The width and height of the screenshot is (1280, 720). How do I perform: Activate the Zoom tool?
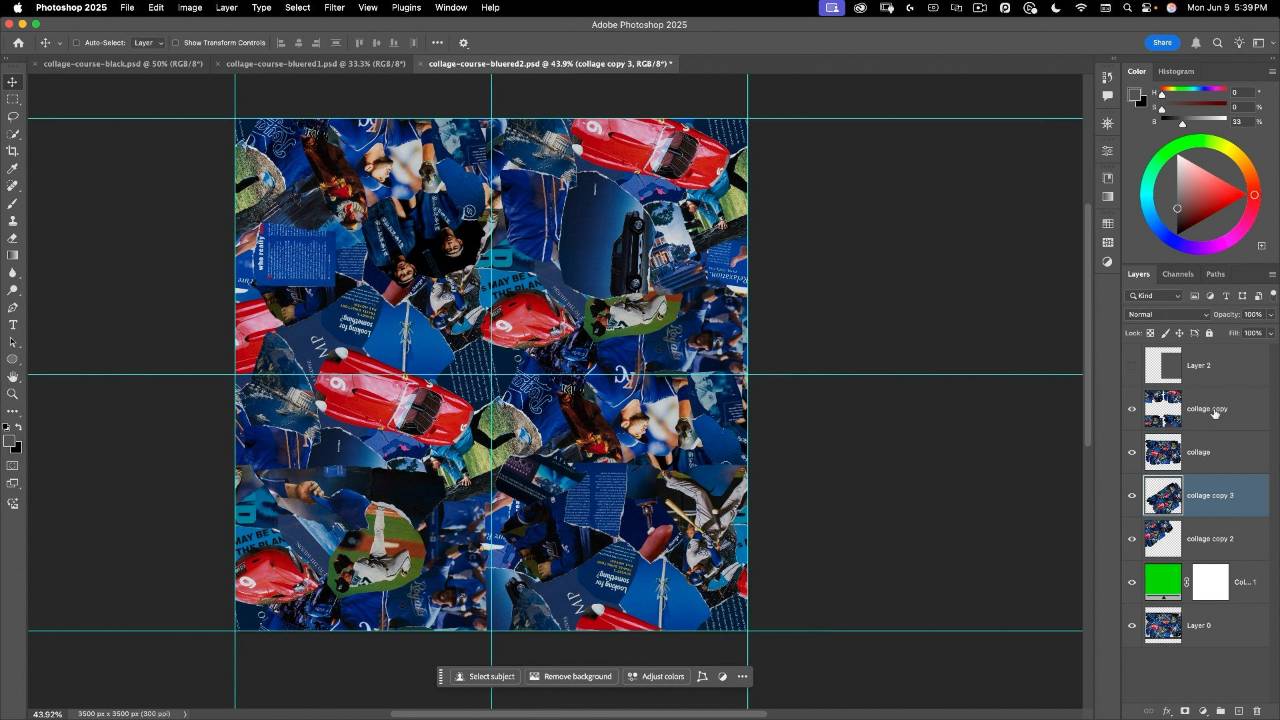(13, 394)
